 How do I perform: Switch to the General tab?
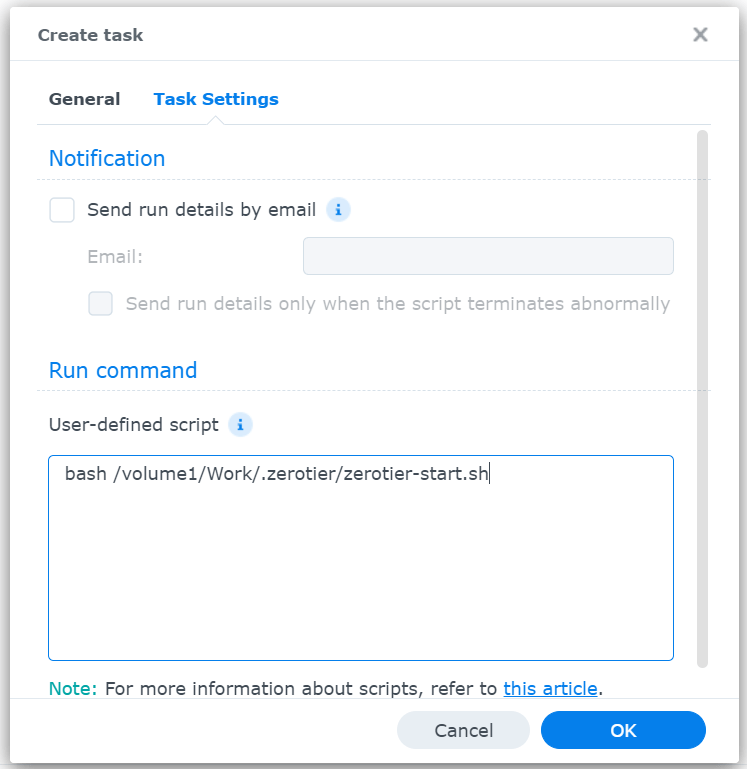84,99
